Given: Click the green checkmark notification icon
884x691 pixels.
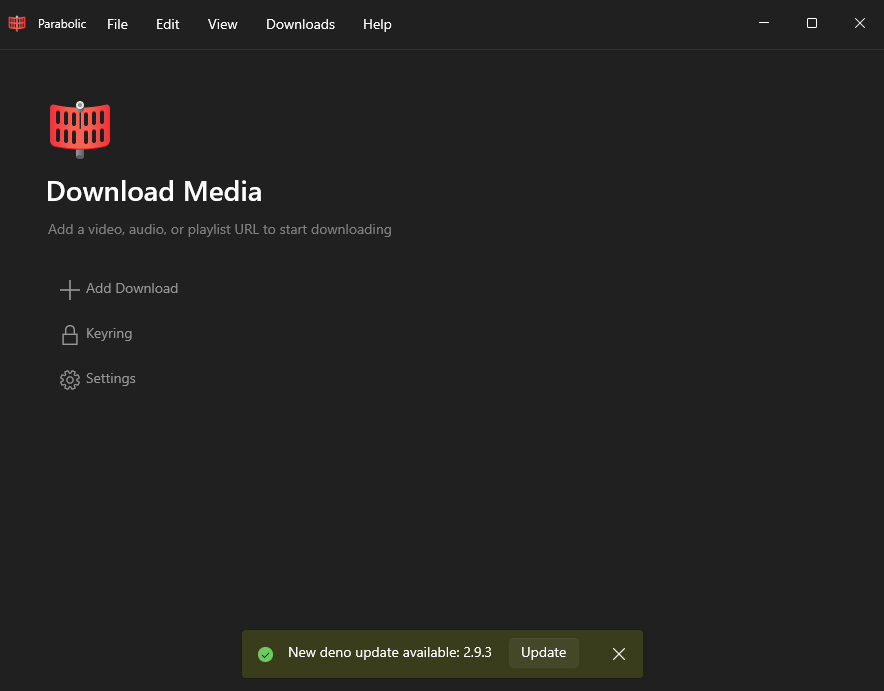Looking at the screenshot, I should (266, 654).
